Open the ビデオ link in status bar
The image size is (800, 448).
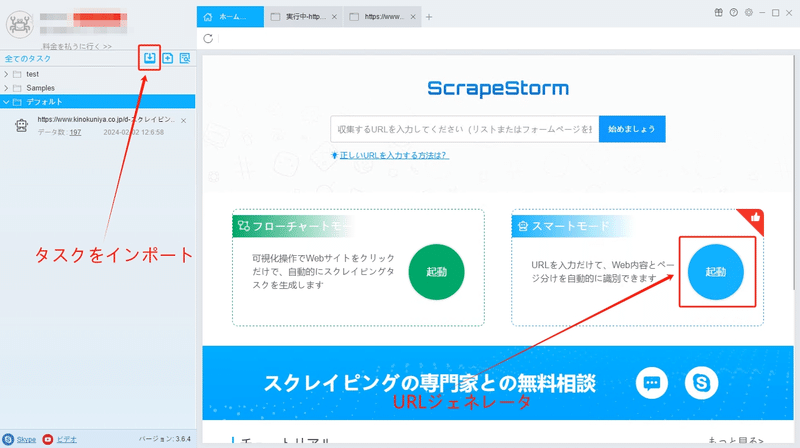click(x=66, y=439)
